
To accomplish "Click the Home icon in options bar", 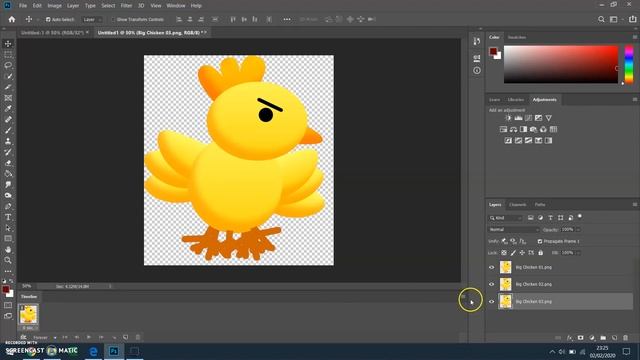I will pyautogui.click(x=12, y=19).
